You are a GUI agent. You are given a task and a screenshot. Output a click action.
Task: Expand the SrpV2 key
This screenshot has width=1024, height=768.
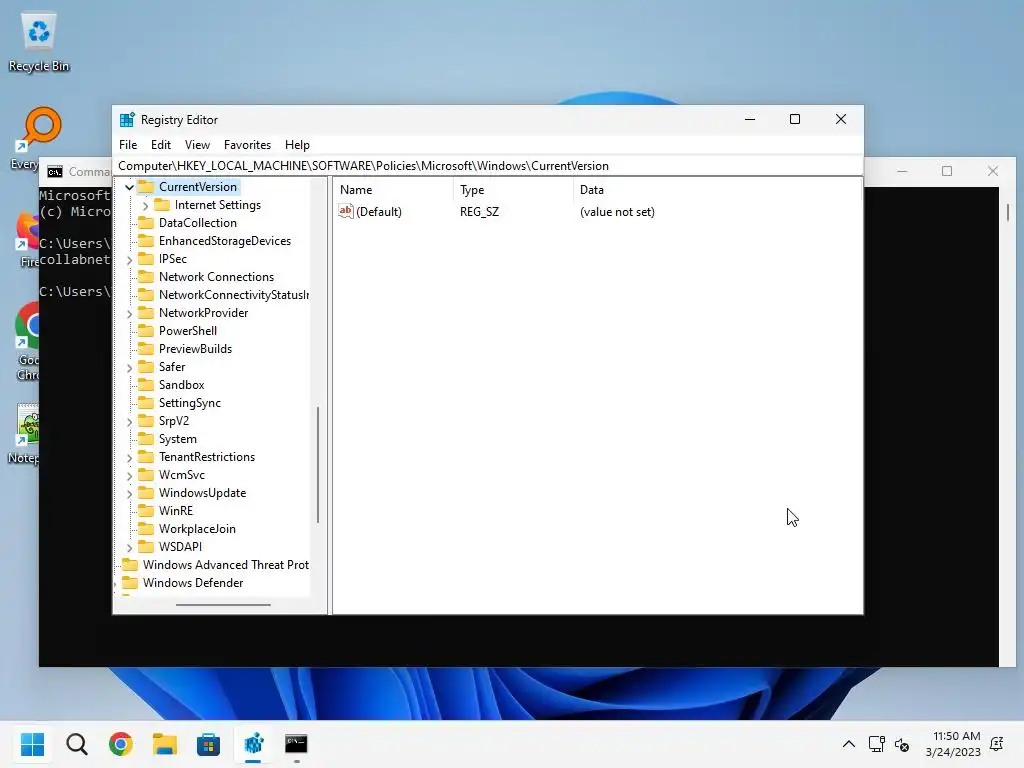tap(129, 422)
